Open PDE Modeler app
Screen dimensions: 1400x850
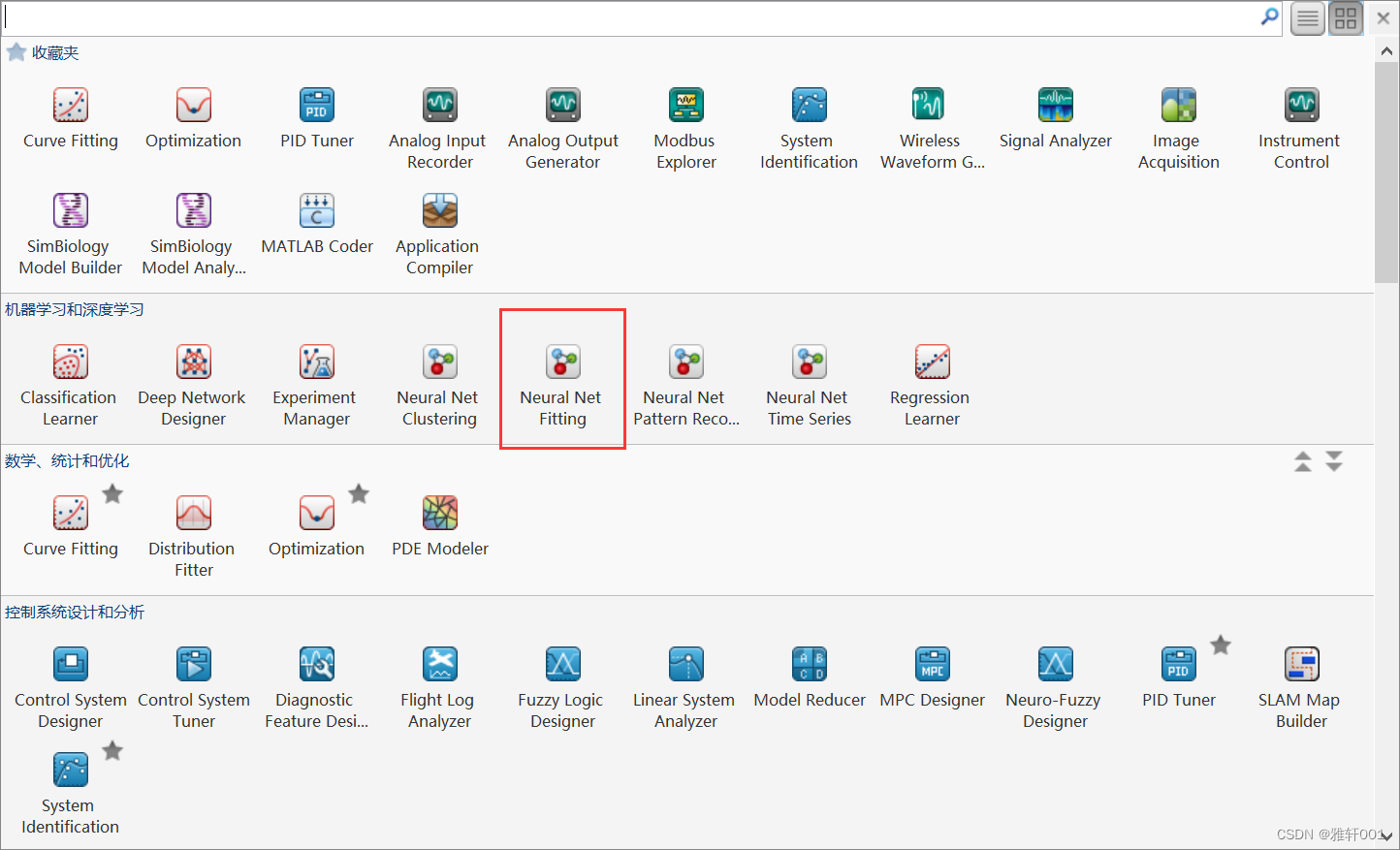(440, 527)
